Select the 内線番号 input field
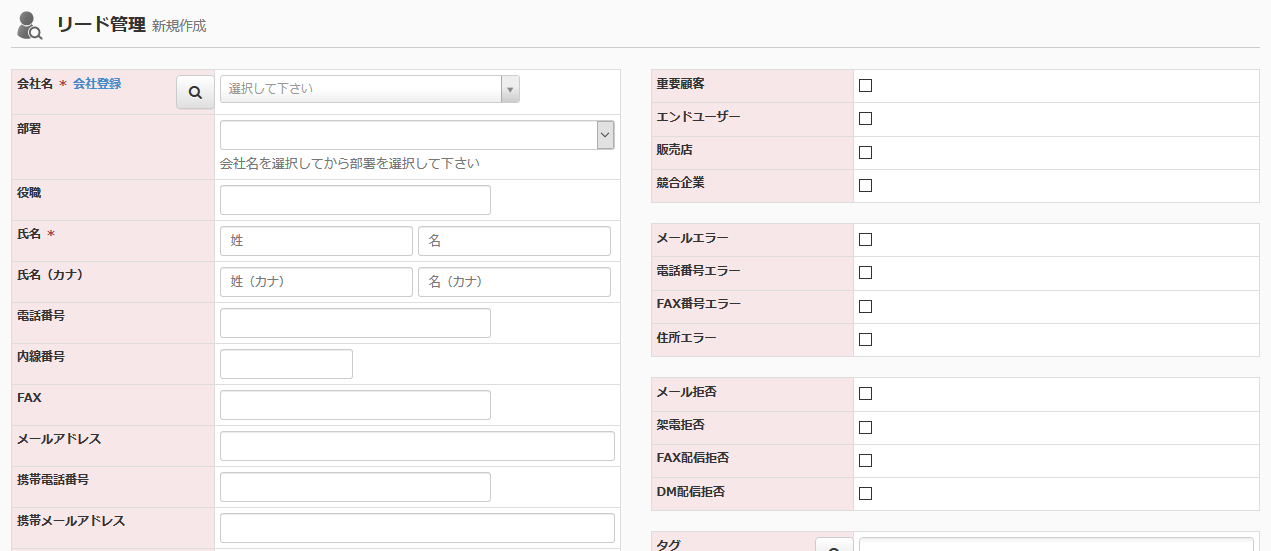This screenshot has width=1271, height=551. pos(286,364)
